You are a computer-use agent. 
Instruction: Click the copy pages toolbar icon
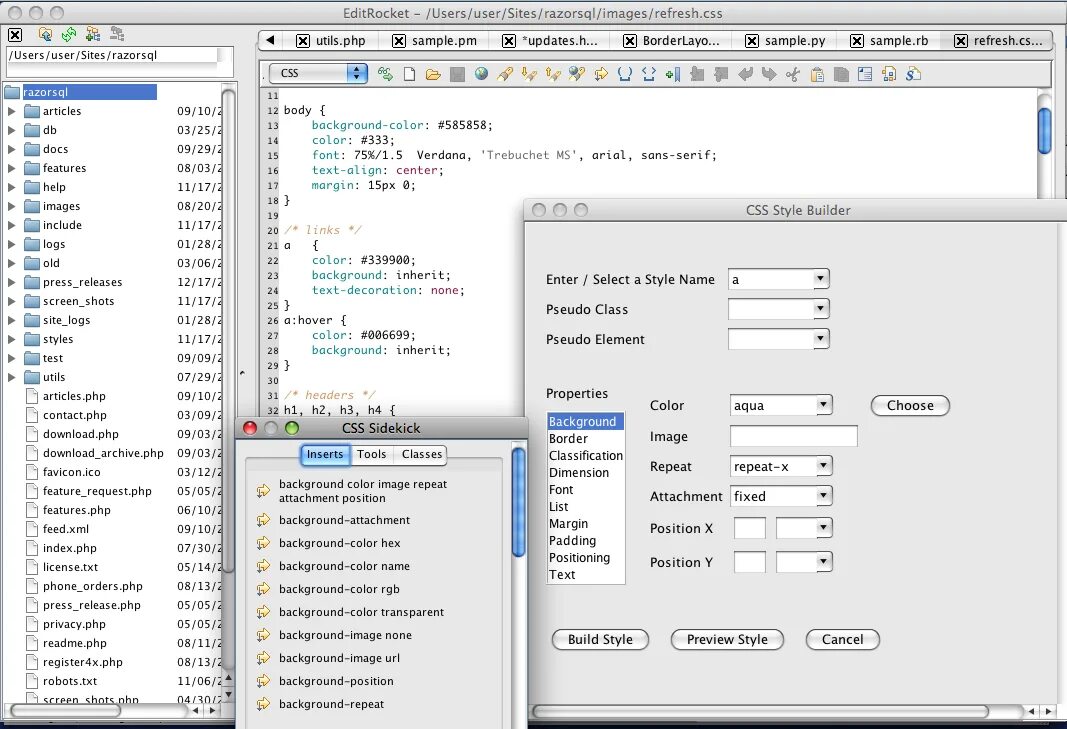pos(841,74)
